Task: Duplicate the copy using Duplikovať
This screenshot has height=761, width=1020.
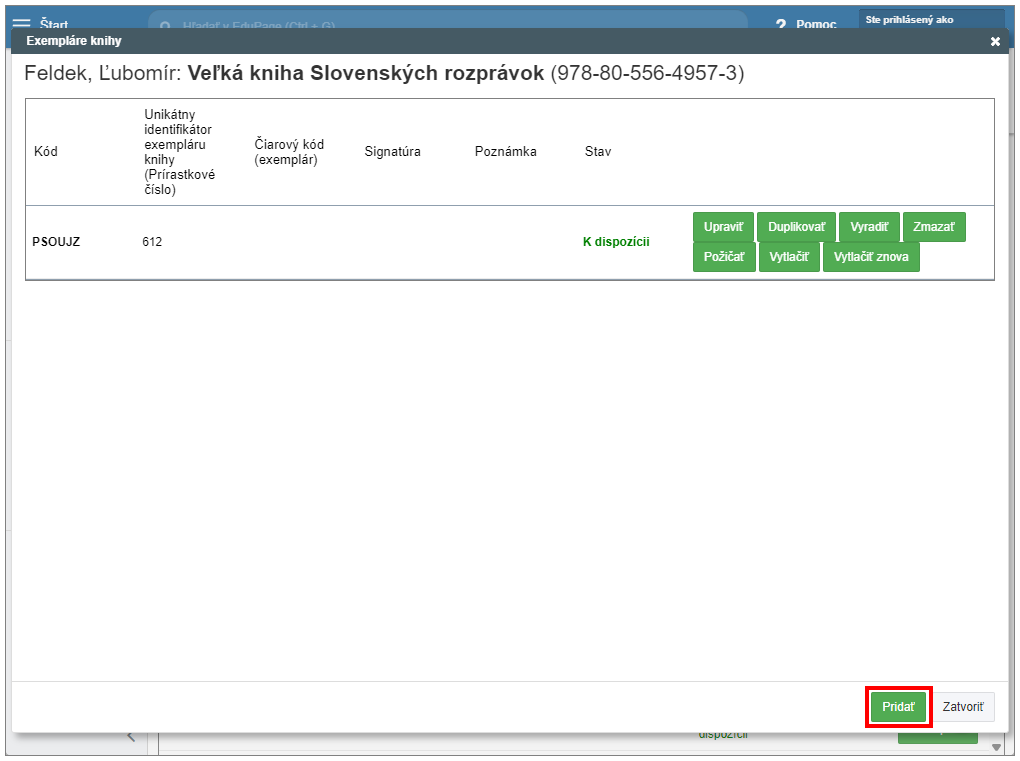Action: [x=796, y=227]
